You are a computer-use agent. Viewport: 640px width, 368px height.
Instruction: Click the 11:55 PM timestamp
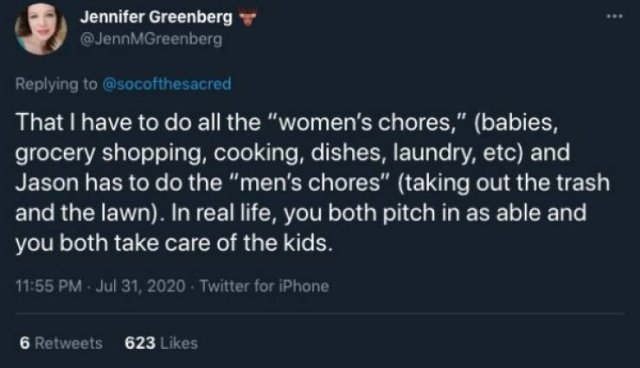[49, 286]
